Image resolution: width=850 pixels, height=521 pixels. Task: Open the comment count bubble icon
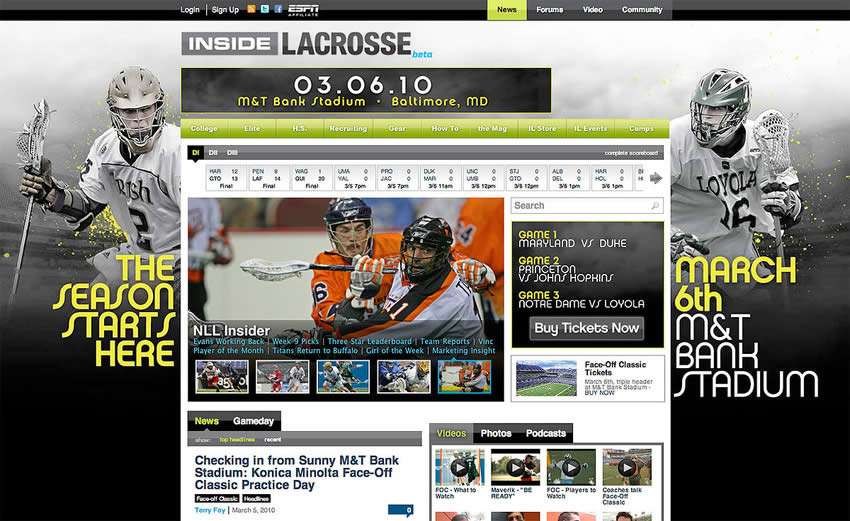click(x=401, y=510)
